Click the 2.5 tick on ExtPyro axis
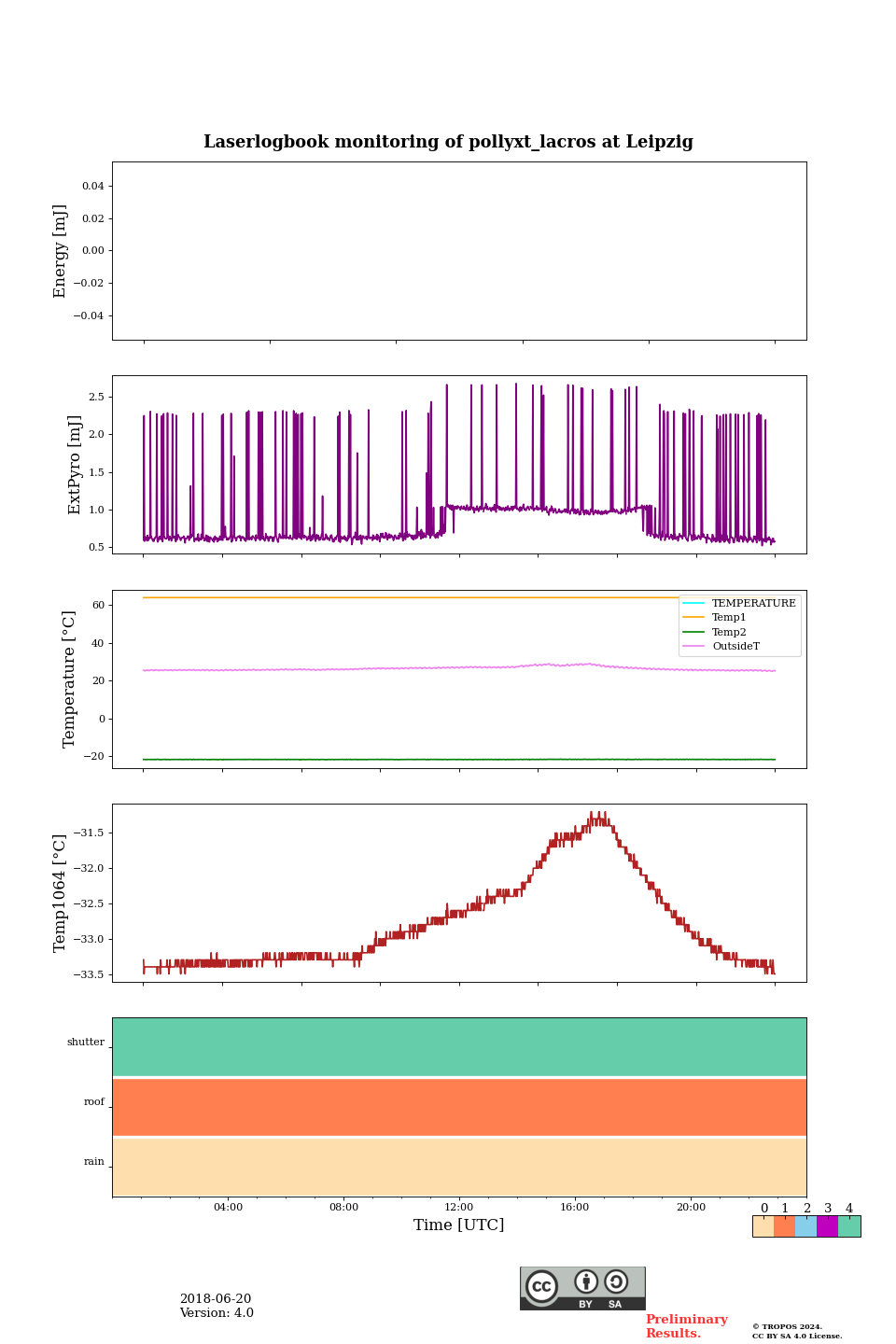 pos(96,398)
